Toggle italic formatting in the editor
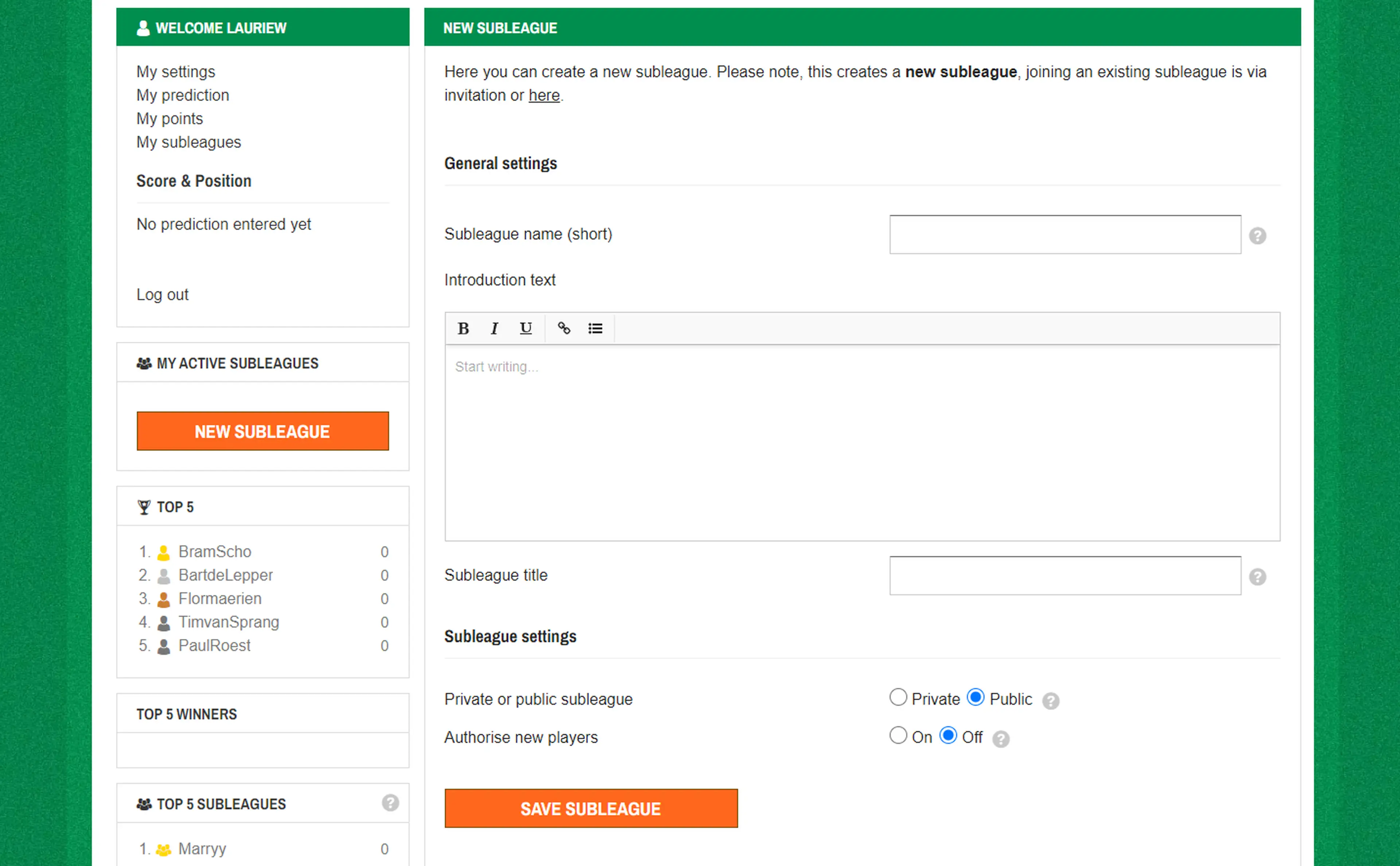 pyautogui.click(x=494, y=328)
